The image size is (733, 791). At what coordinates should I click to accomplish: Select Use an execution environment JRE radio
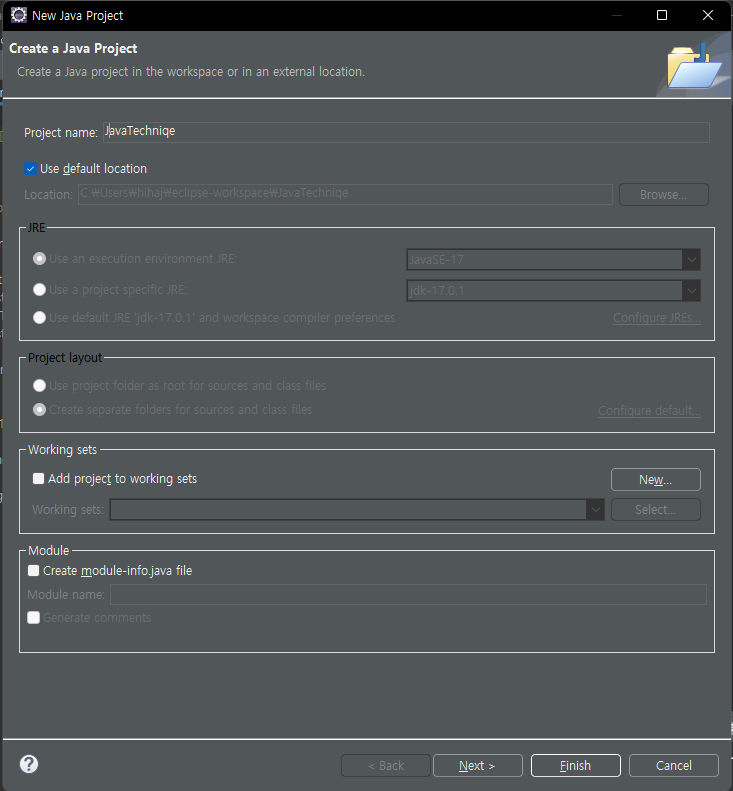tap(39, 259)
